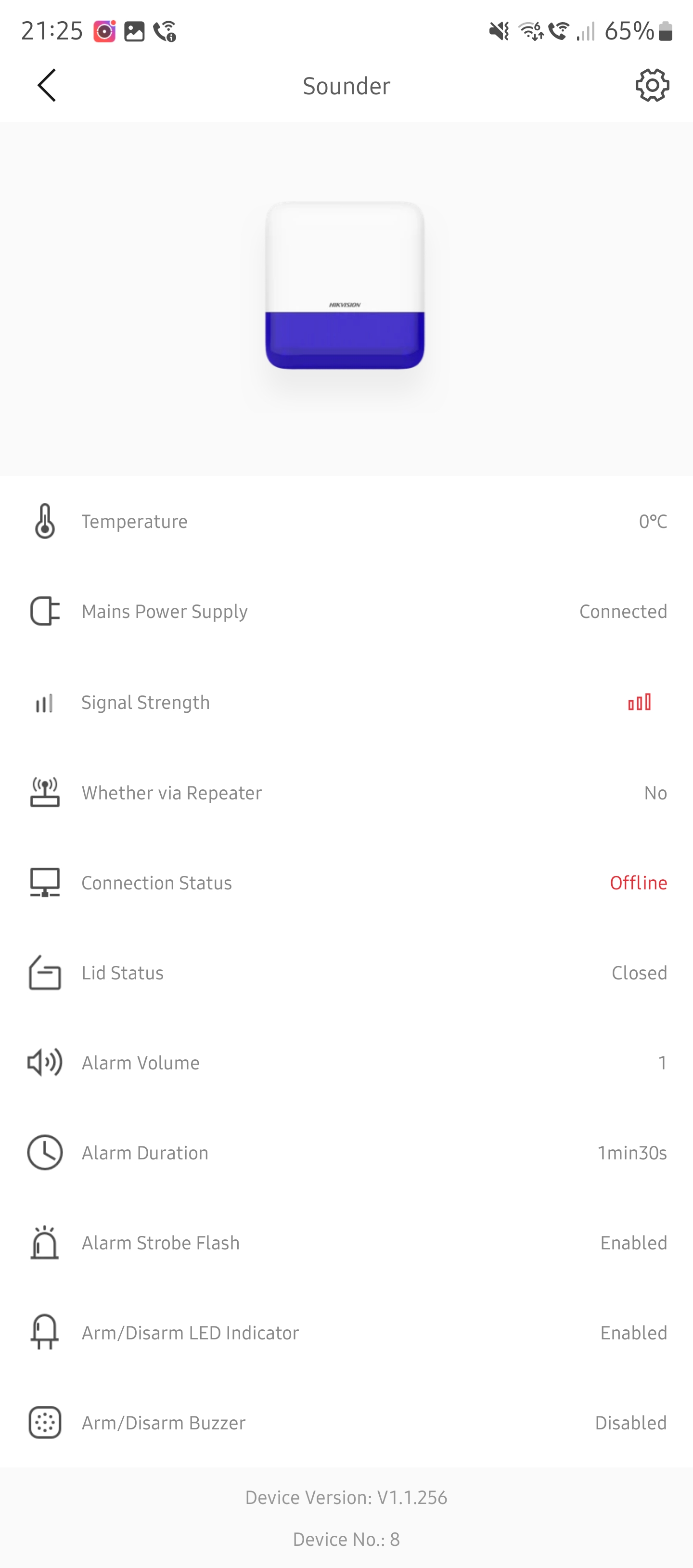Tap the Temperature thermometer icon
The image size is (693, 1568).
45,521
